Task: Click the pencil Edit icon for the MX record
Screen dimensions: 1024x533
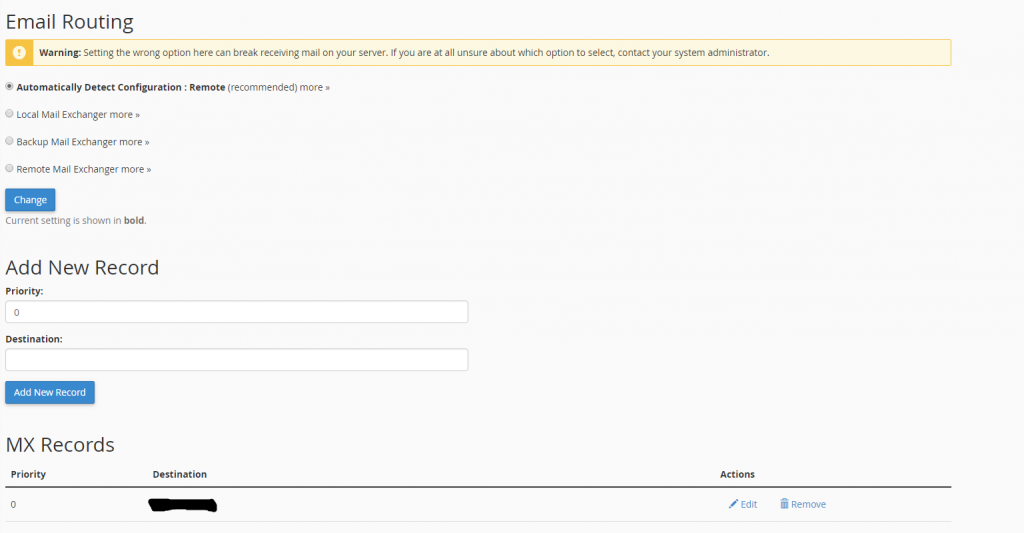Action: 734,504
